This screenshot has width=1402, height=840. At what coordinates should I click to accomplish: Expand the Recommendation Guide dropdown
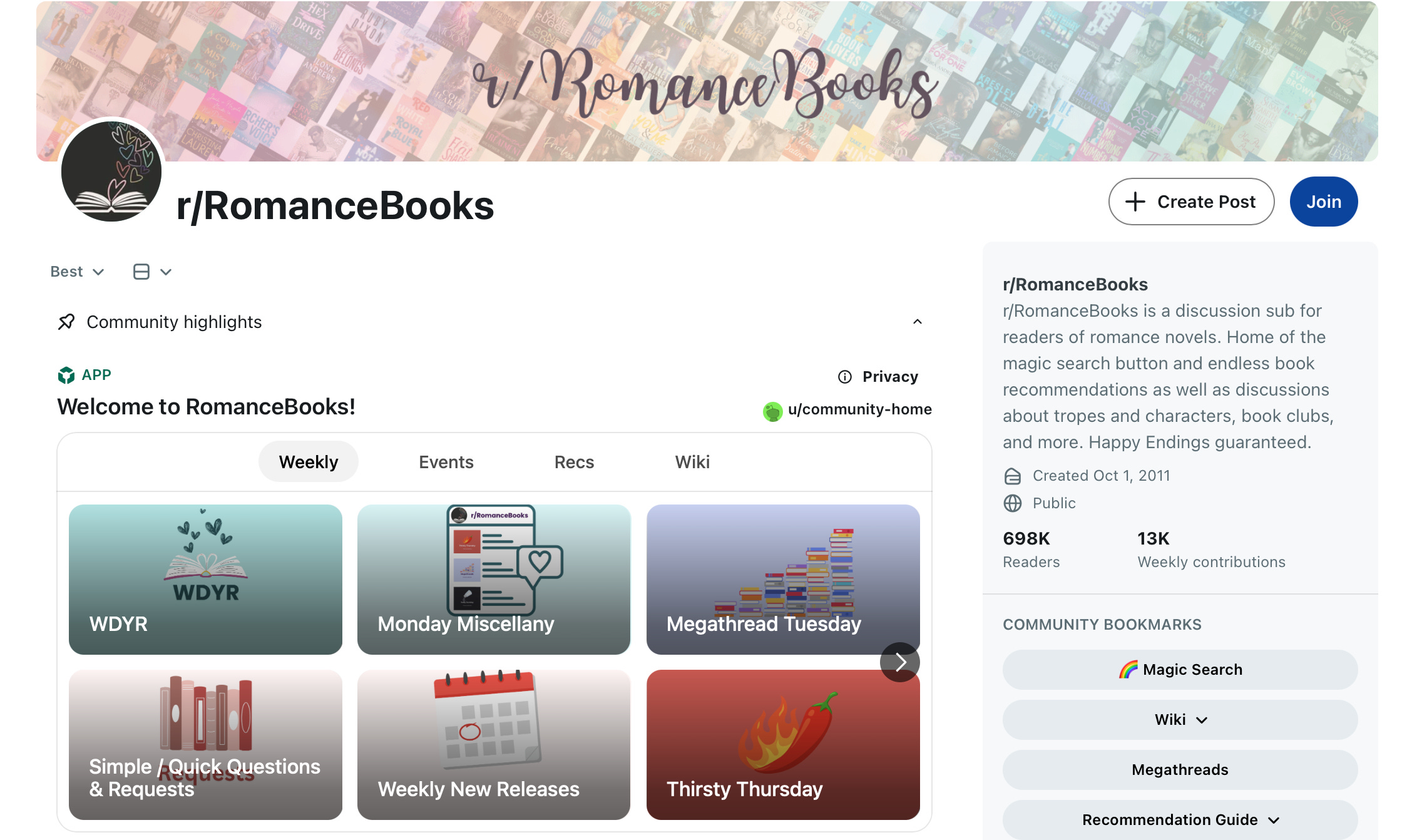click(1180, 820)
